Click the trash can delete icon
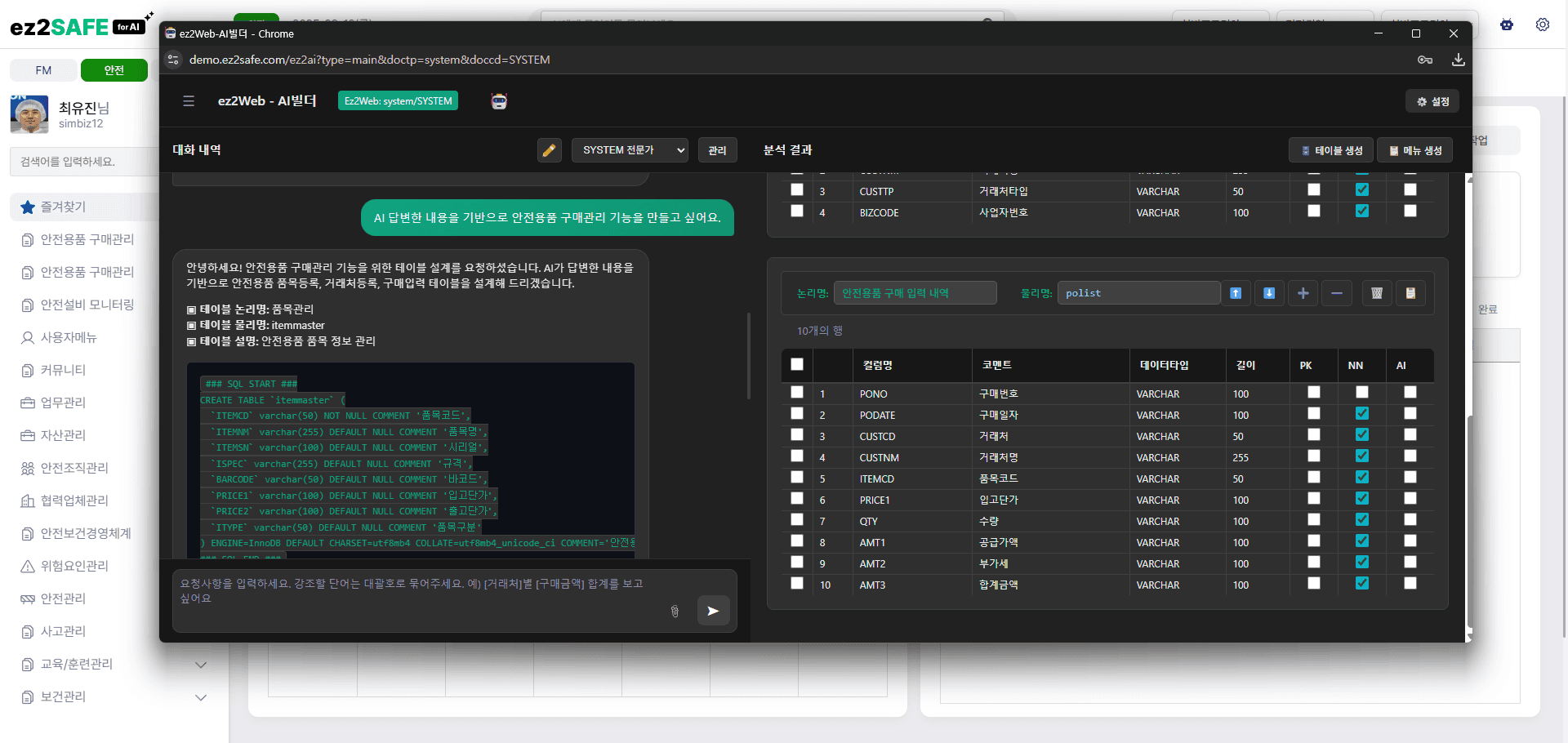The width and height of the screenshot is (1568, 743). coord(1377,293)
